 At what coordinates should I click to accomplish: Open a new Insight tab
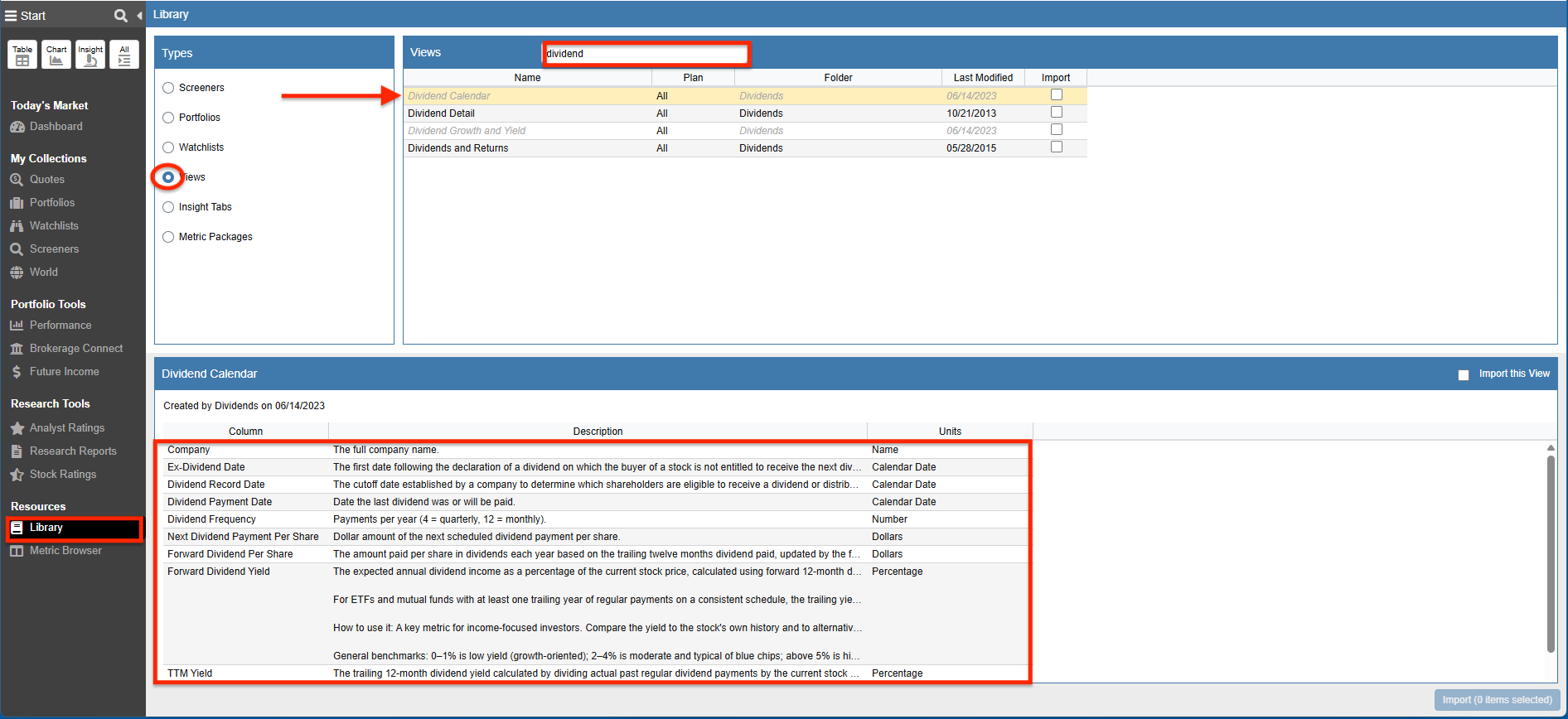(x=90, y=55)
